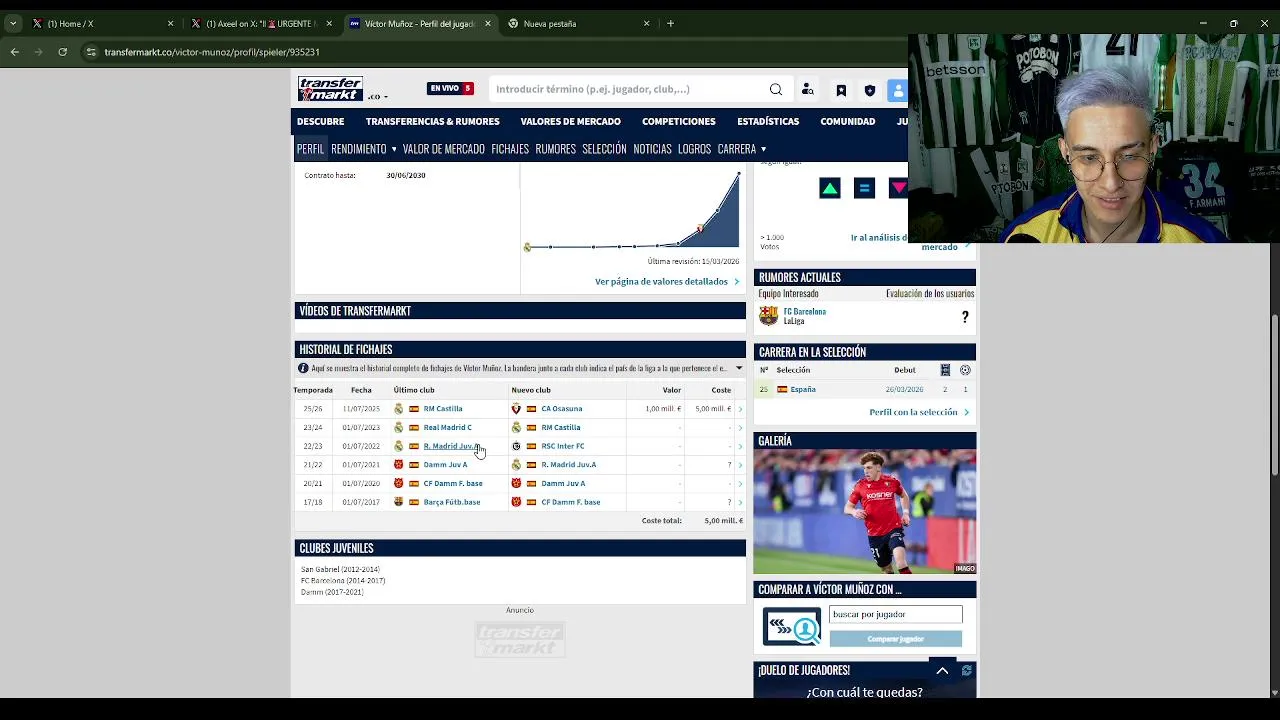Click the Osasuna crest in 25/26 row
The width and height of the screenshot is (1280, 720).
pos(516,409)
